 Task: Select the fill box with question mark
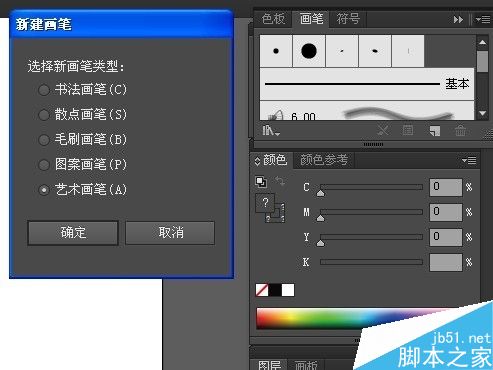click(x=265, y=203)
